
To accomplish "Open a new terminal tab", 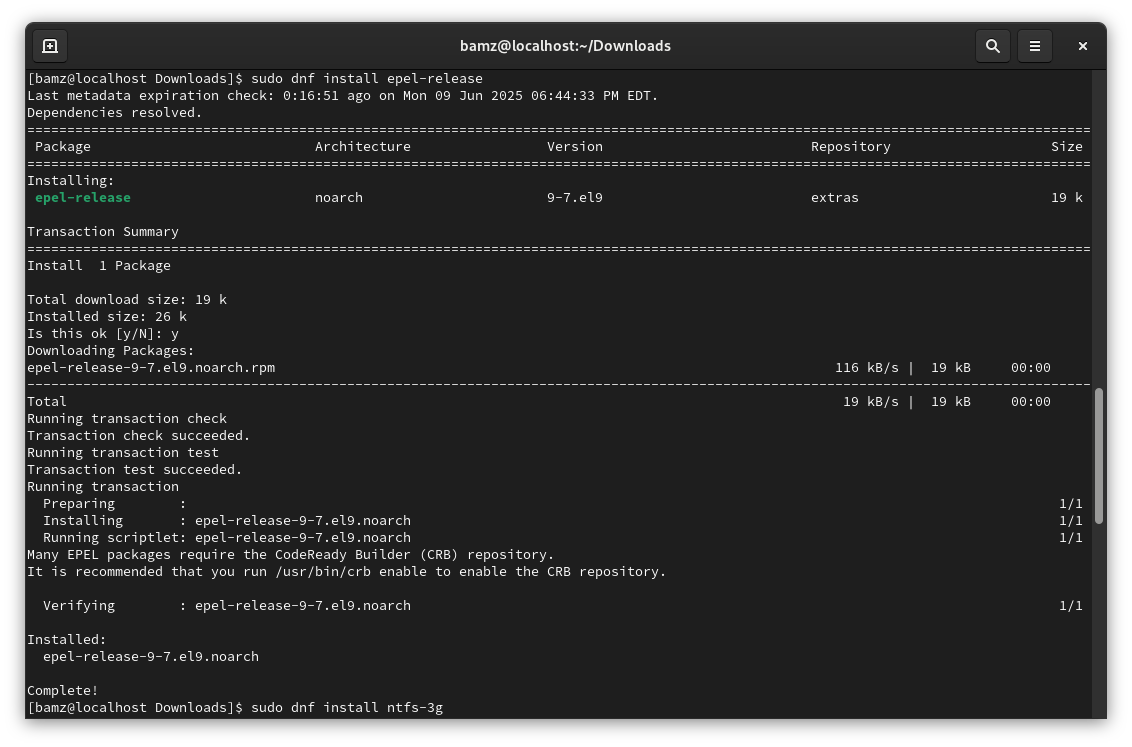I will pos(50,46).
